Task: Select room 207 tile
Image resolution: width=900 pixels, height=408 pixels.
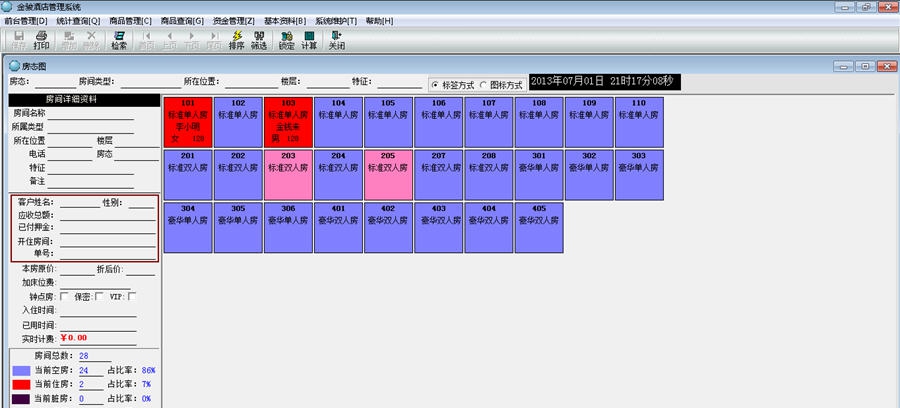Action: click(439, 174)
